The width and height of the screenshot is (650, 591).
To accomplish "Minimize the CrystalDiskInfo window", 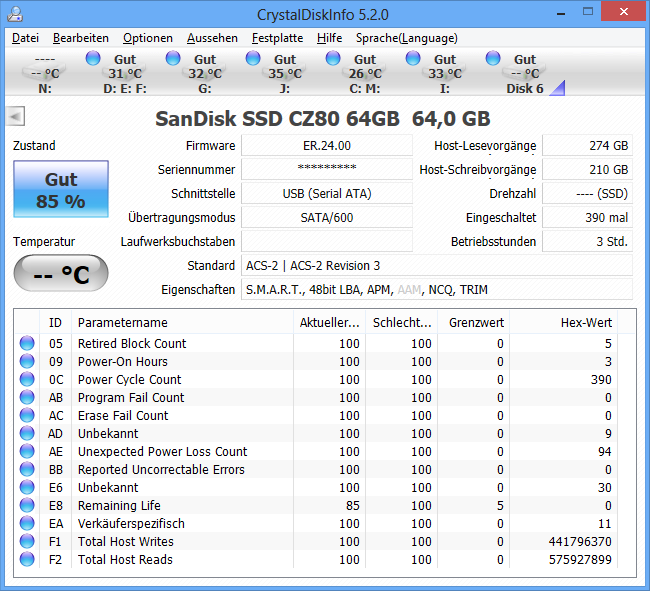I will tap(561, 13).
